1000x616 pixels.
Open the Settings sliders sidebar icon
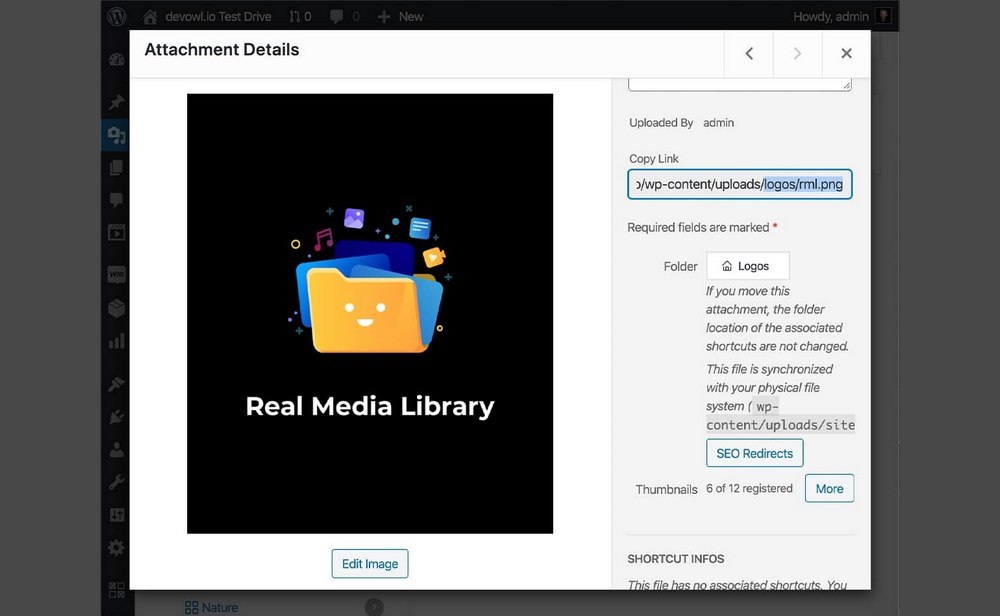pos(116,515)
